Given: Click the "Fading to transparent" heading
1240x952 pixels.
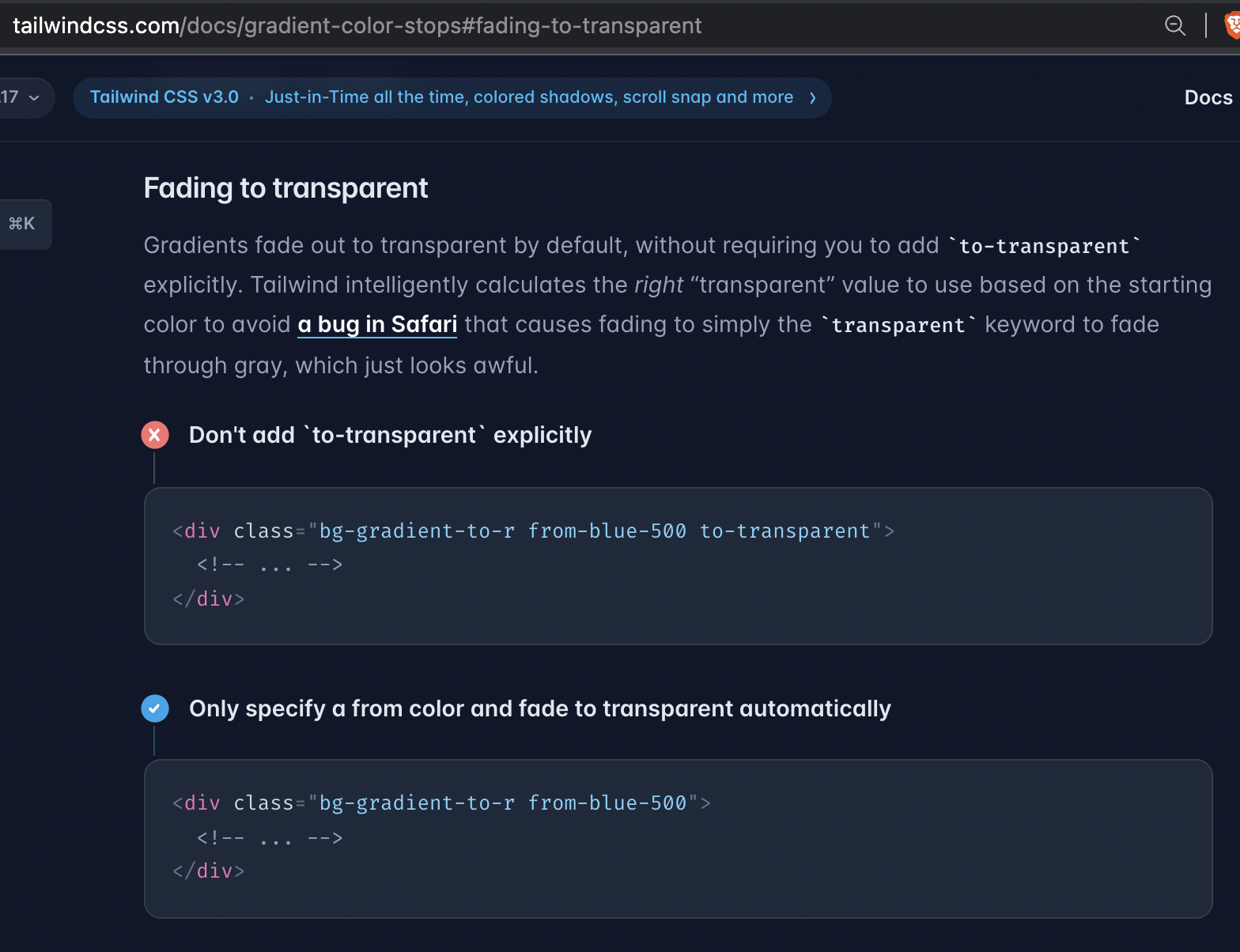Looking at the screenshot, I should click(x=285, y=188).
